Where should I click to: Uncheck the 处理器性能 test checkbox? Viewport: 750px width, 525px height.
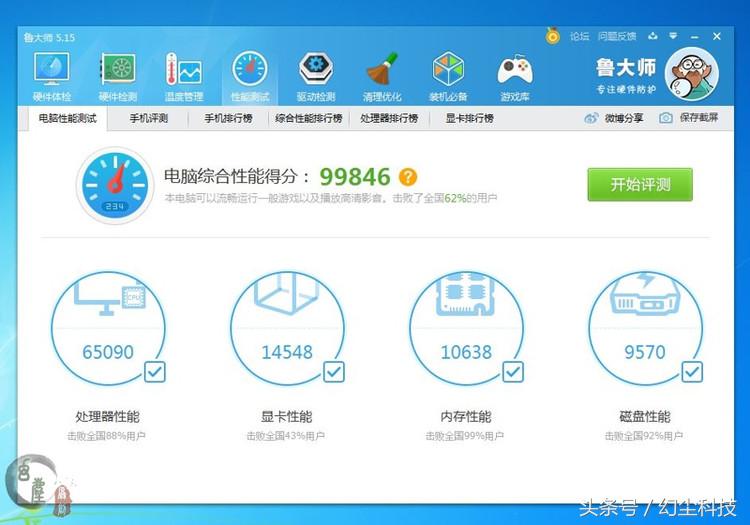coord(155,372)
